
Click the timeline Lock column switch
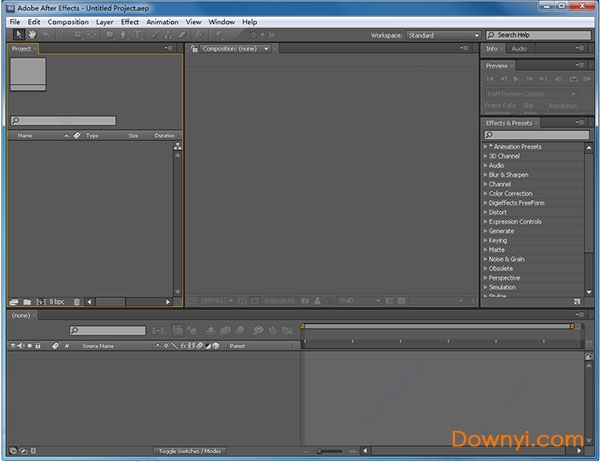click(38, 346)
